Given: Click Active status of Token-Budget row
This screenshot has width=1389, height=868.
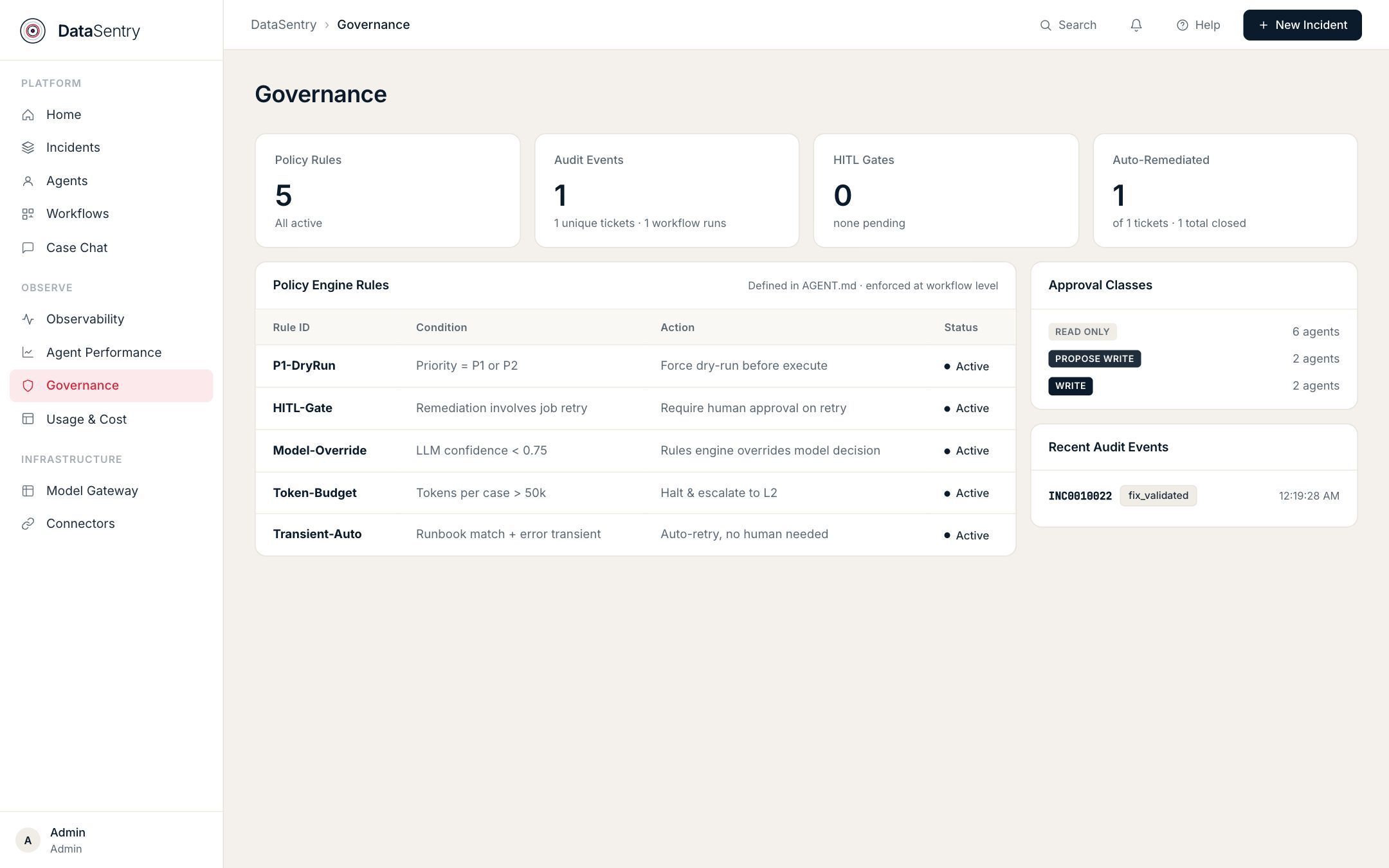Looking at the screenshot, I should pyautogui.click(x=967, y=493).
